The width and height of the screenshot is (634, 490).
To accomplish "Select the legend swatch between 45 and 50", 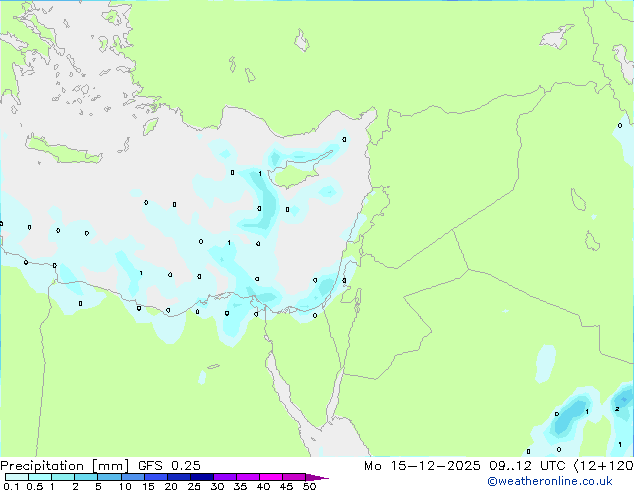I will [294, 477].
